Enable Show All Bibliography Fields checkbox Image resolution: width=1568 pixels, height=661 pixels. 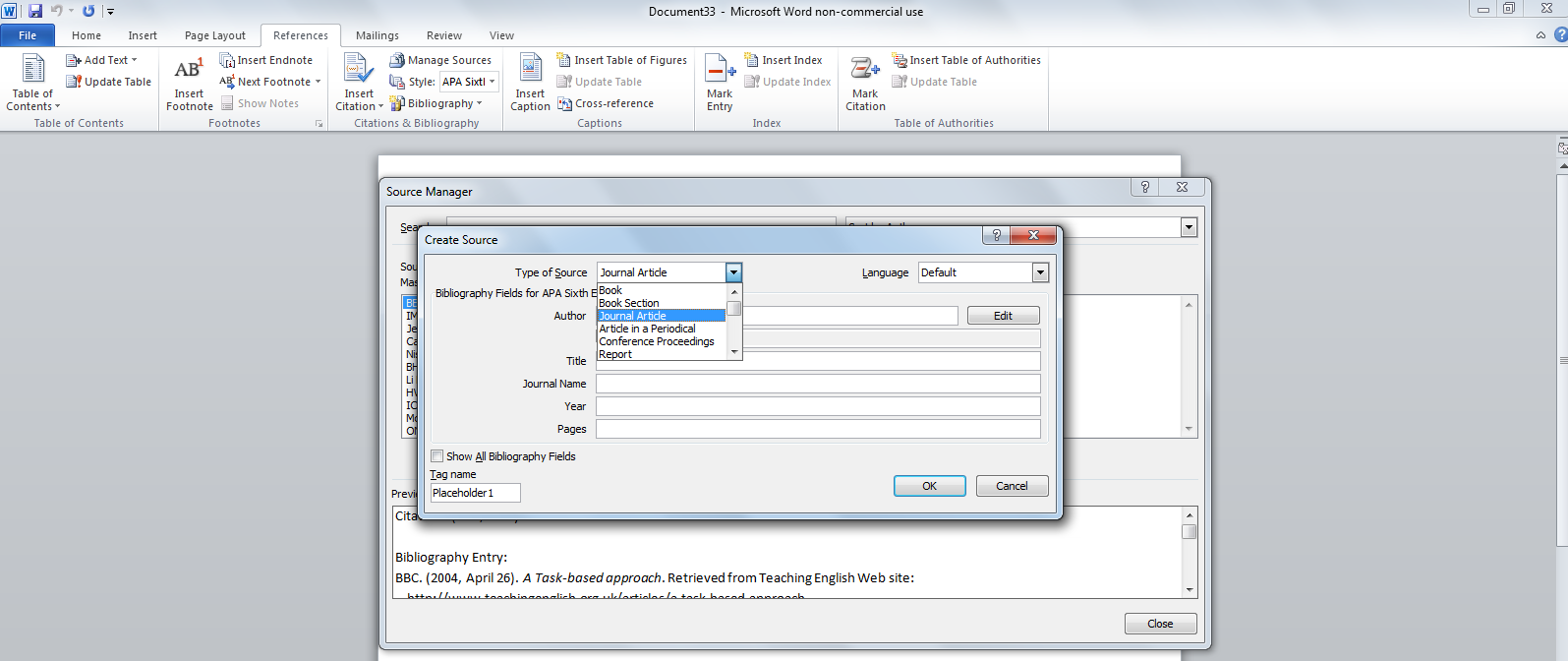[x=437, y=456]
